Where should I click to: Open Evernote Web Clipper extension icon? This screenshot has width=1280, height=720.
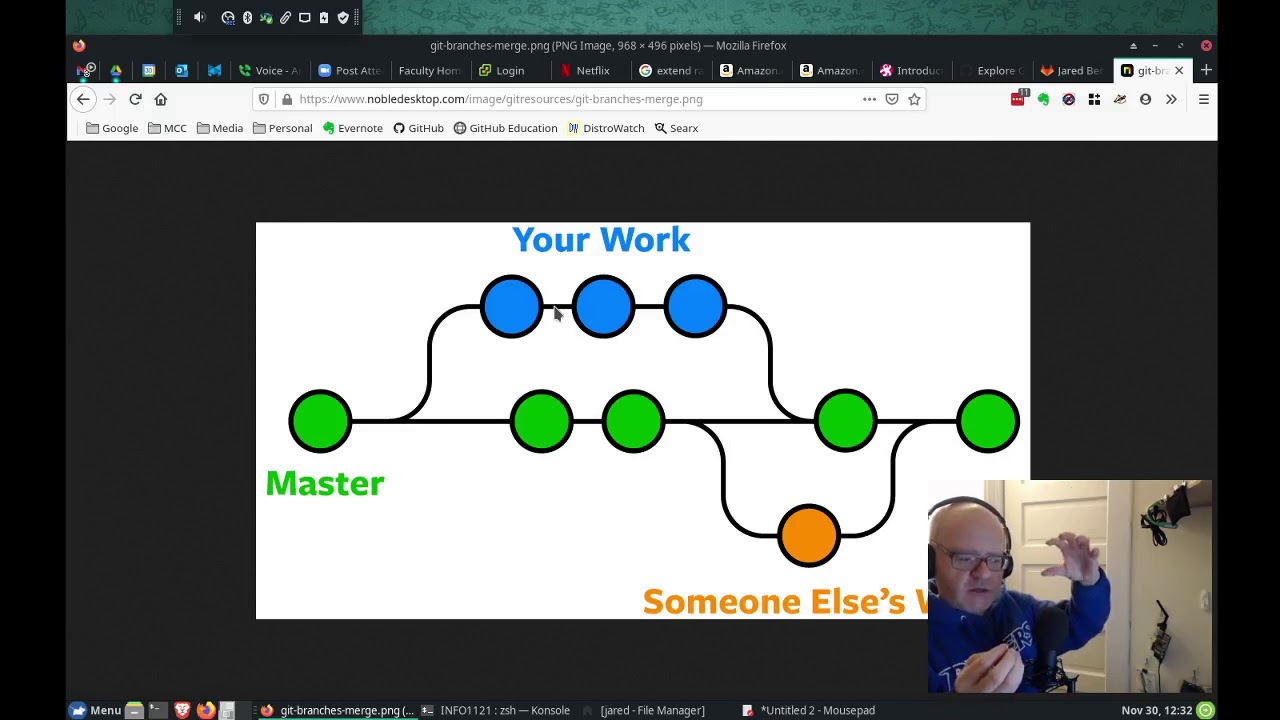pyautogui.click(x=1043, y=99)
